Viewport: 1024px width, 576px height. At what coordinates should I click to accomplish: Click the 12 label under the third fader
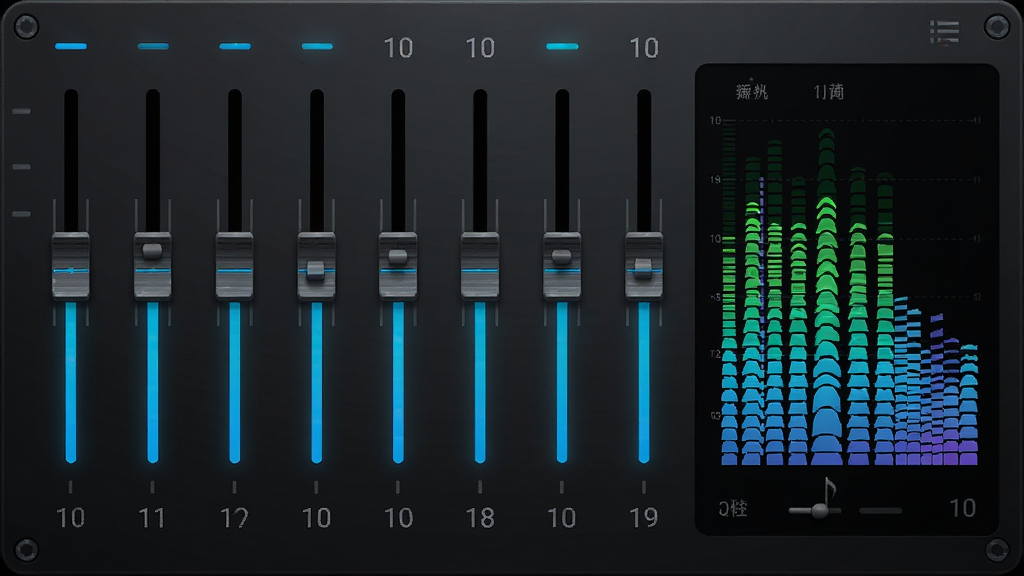234,518
